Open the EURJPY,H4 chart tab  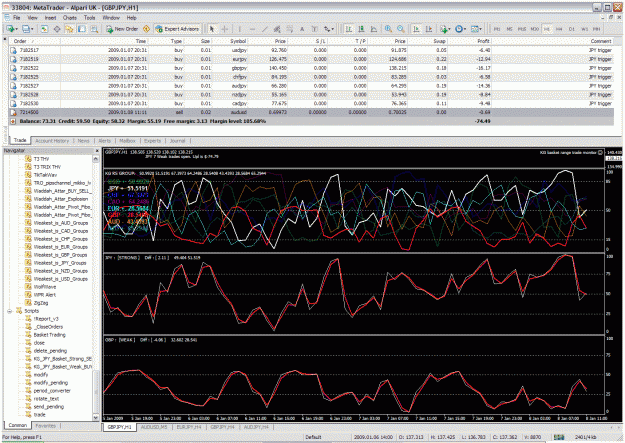tap(189, 427)
